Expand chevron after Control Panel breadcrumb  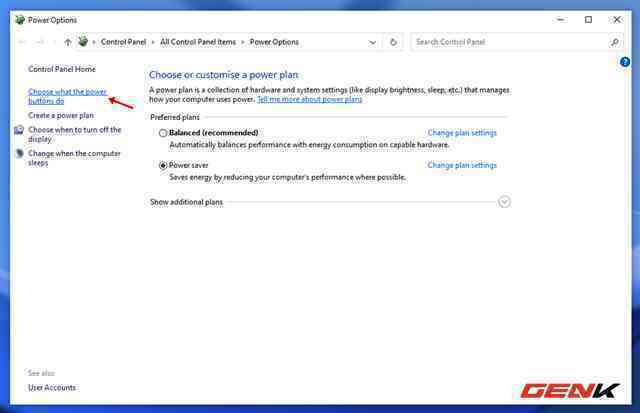point(153,42)
